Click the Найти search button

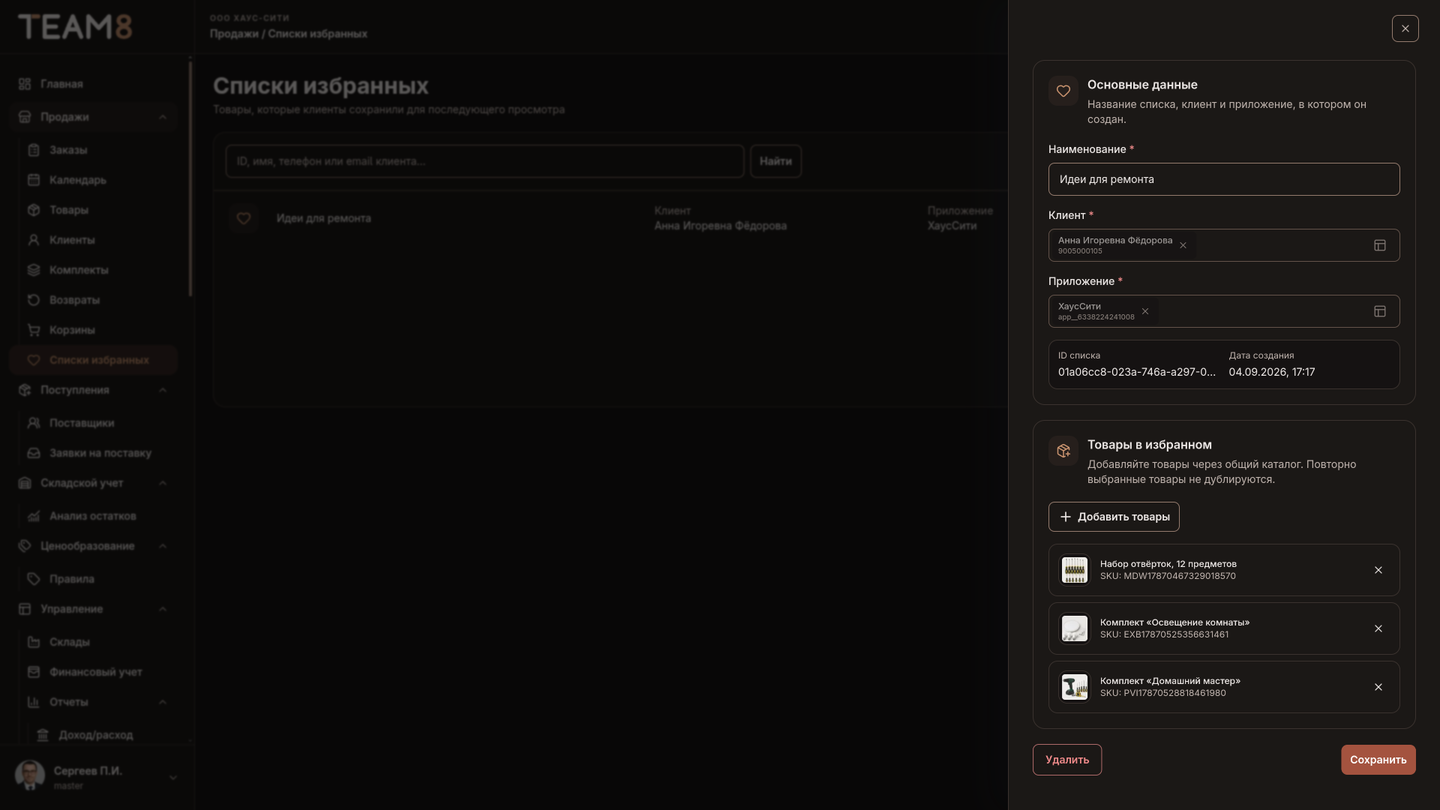click(x=776, y=161)
